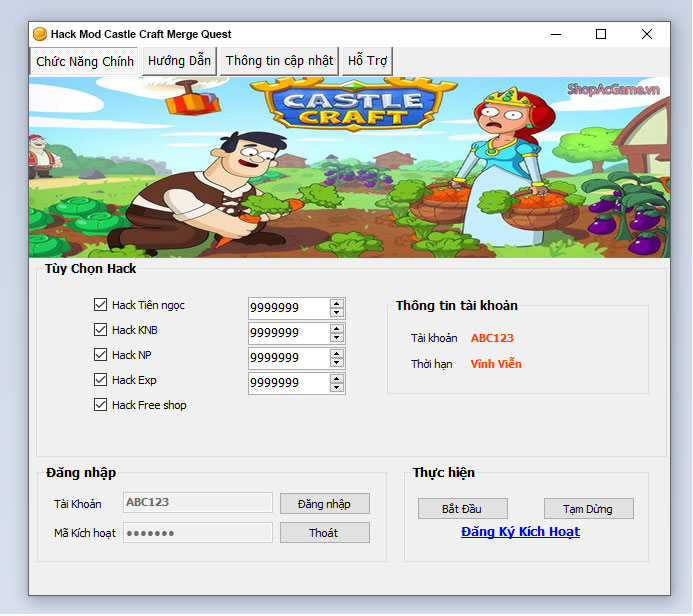The width and height of the screenshot is (693, 616).
Task: Close the Hack Mod Castle Craft window
Action: coord(647,34)
